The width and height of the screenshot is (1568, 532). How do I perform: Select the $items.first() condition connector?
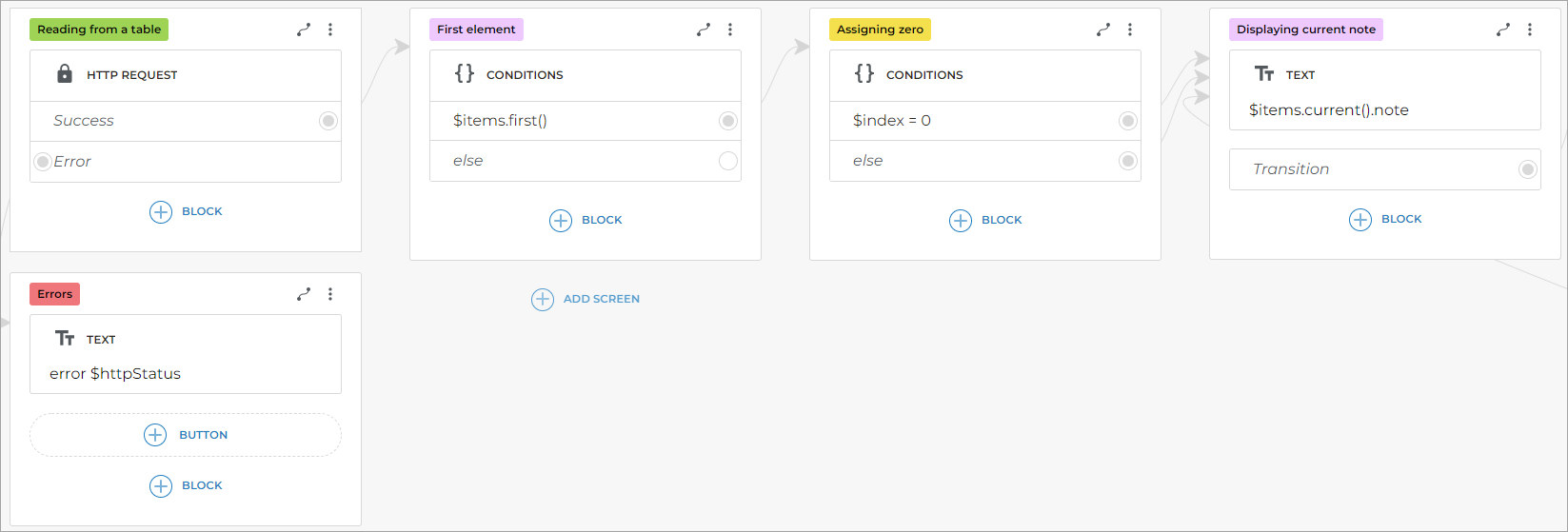click(x=728, y=121)
